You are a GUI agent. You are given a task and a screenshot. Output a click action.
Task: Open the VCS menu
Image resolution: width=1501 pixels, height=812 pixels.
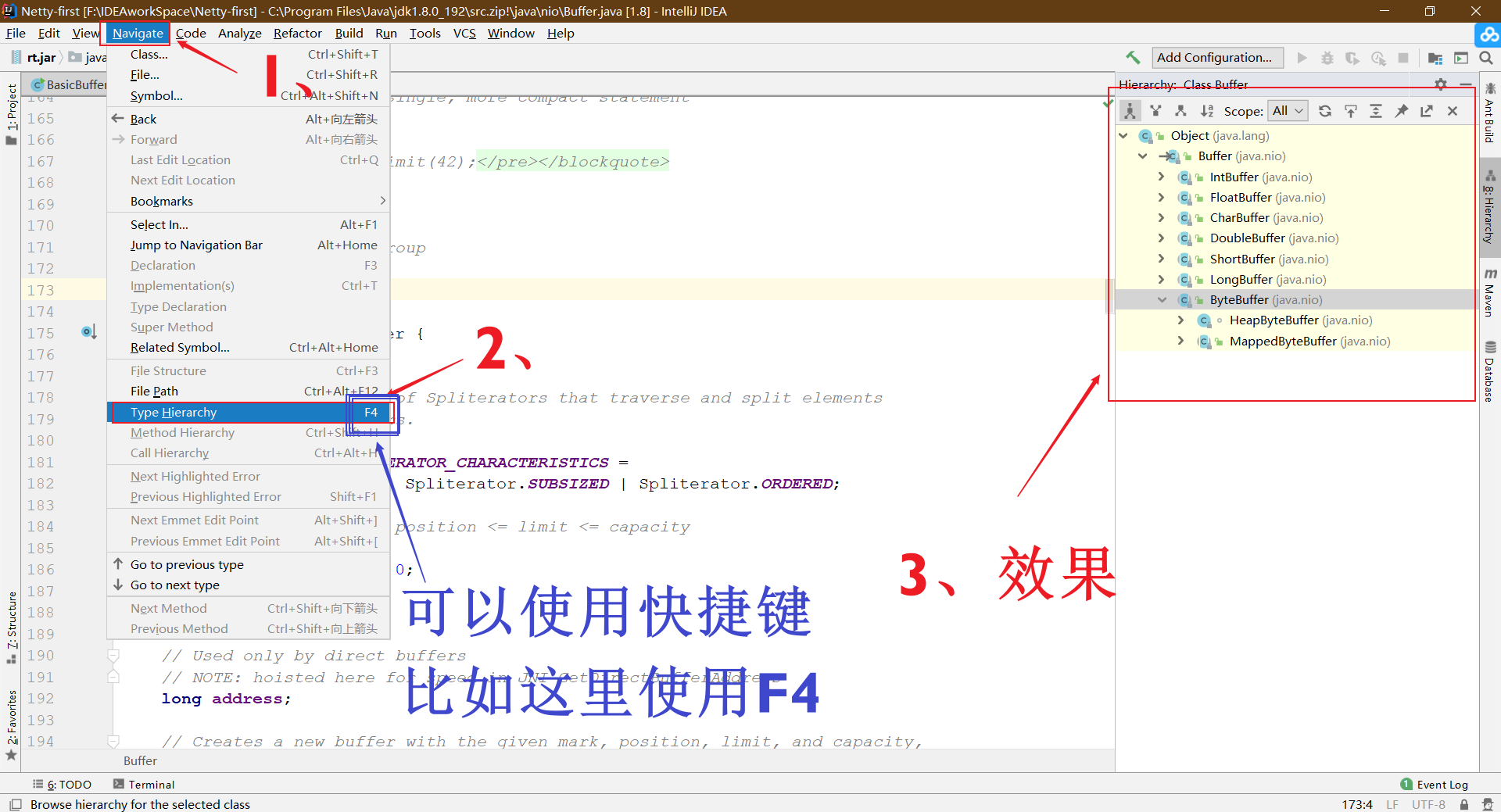464,33
